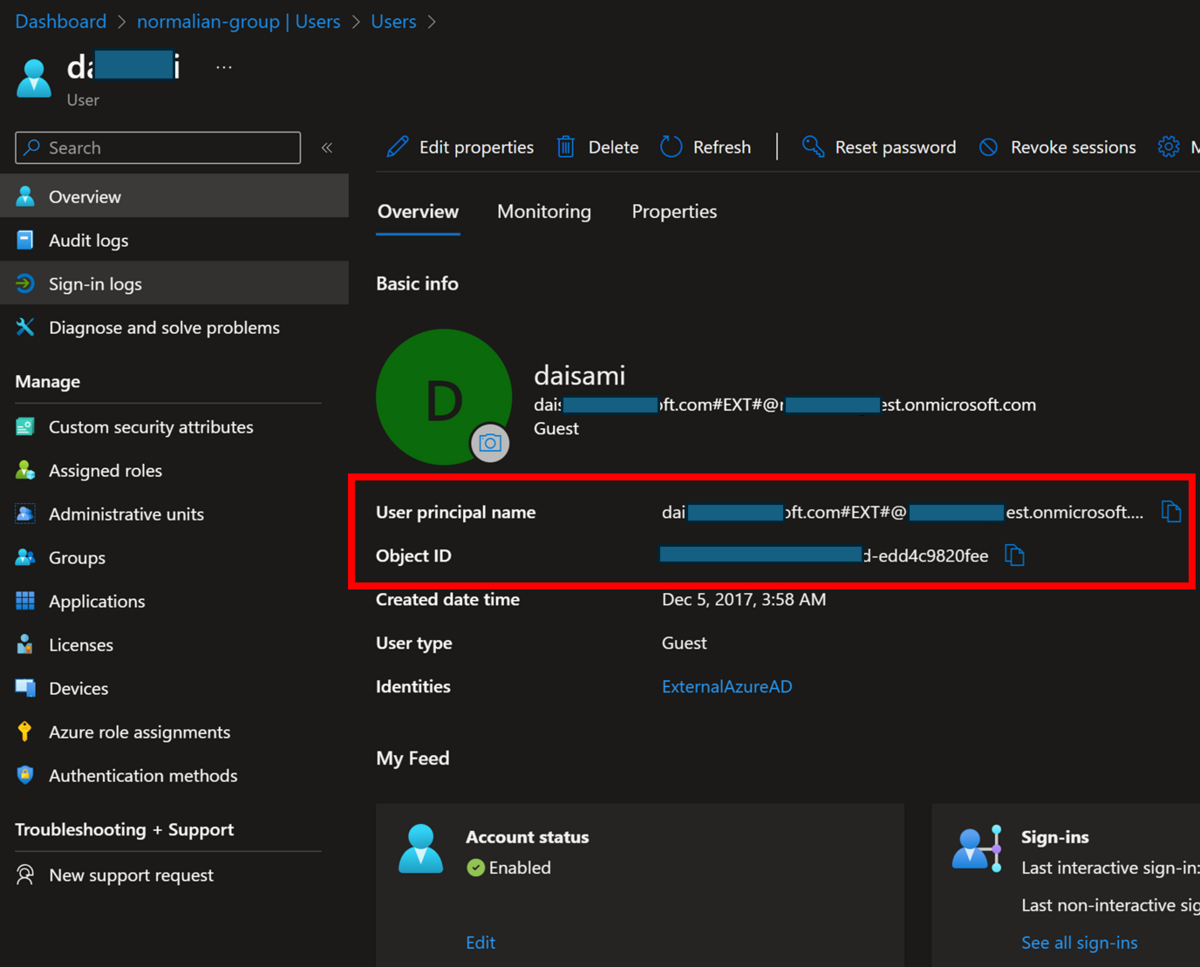Click the sidebar Search field
Screen dimensions: 1200x967
click(x=158, y=147)
